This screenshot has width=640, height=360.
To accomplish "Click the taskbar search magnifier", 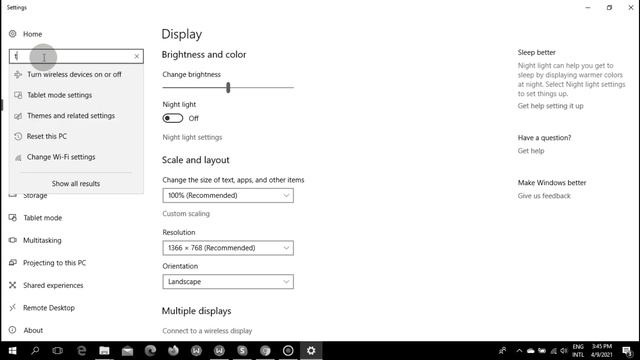I will (x=35, y=351).
